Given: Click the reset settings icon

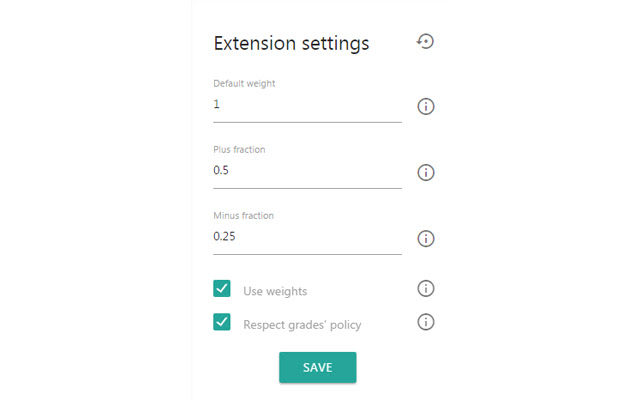Looking at the screenshot, I should click(x=426, y=42).
